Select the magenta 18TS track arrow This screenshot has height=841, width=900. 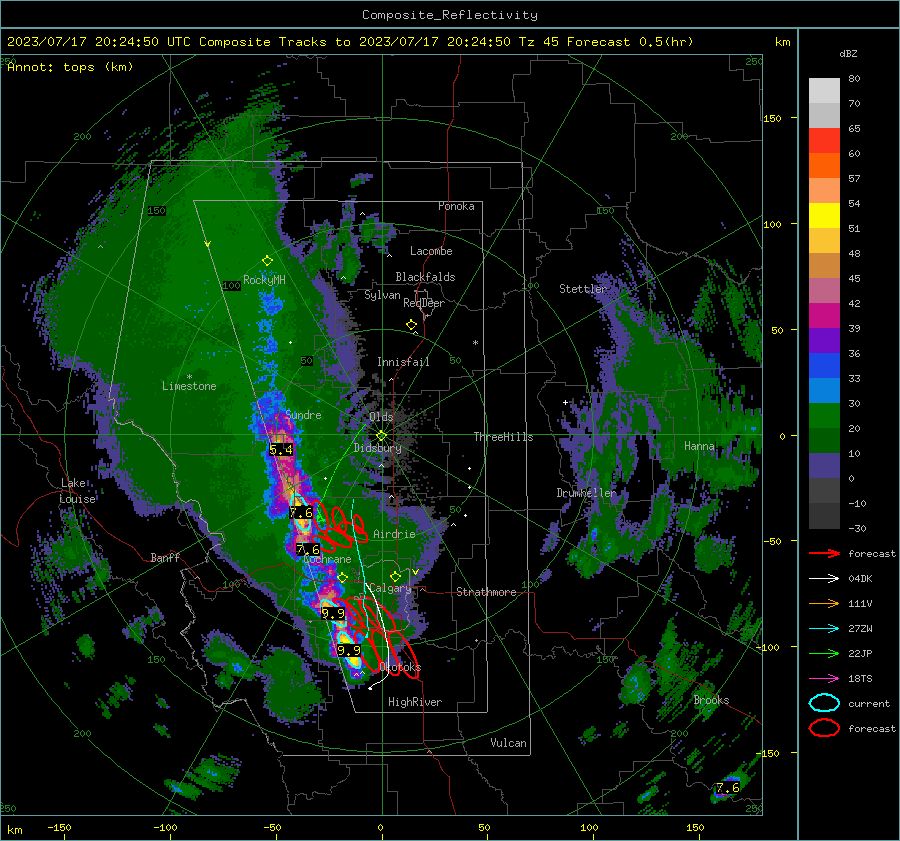[824, 678]
